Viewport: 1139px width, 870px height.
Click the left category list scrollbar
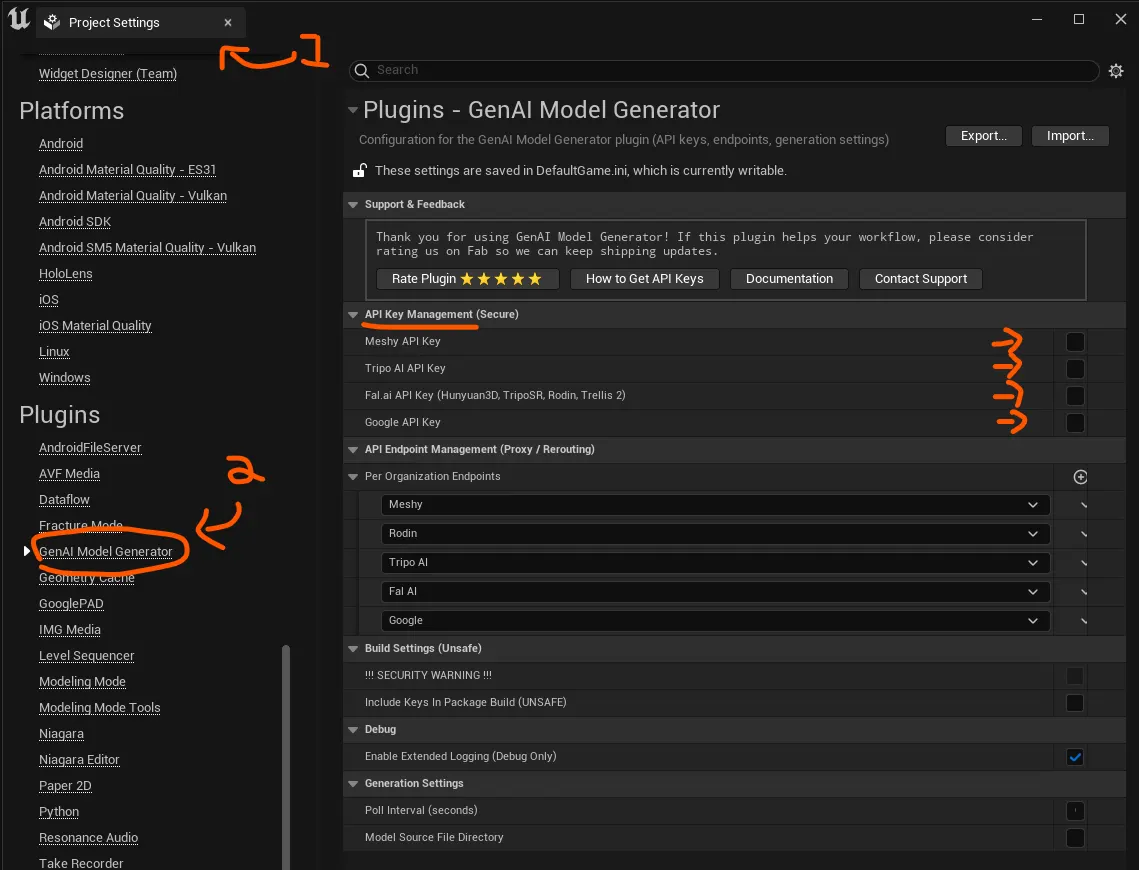(285, 757)
